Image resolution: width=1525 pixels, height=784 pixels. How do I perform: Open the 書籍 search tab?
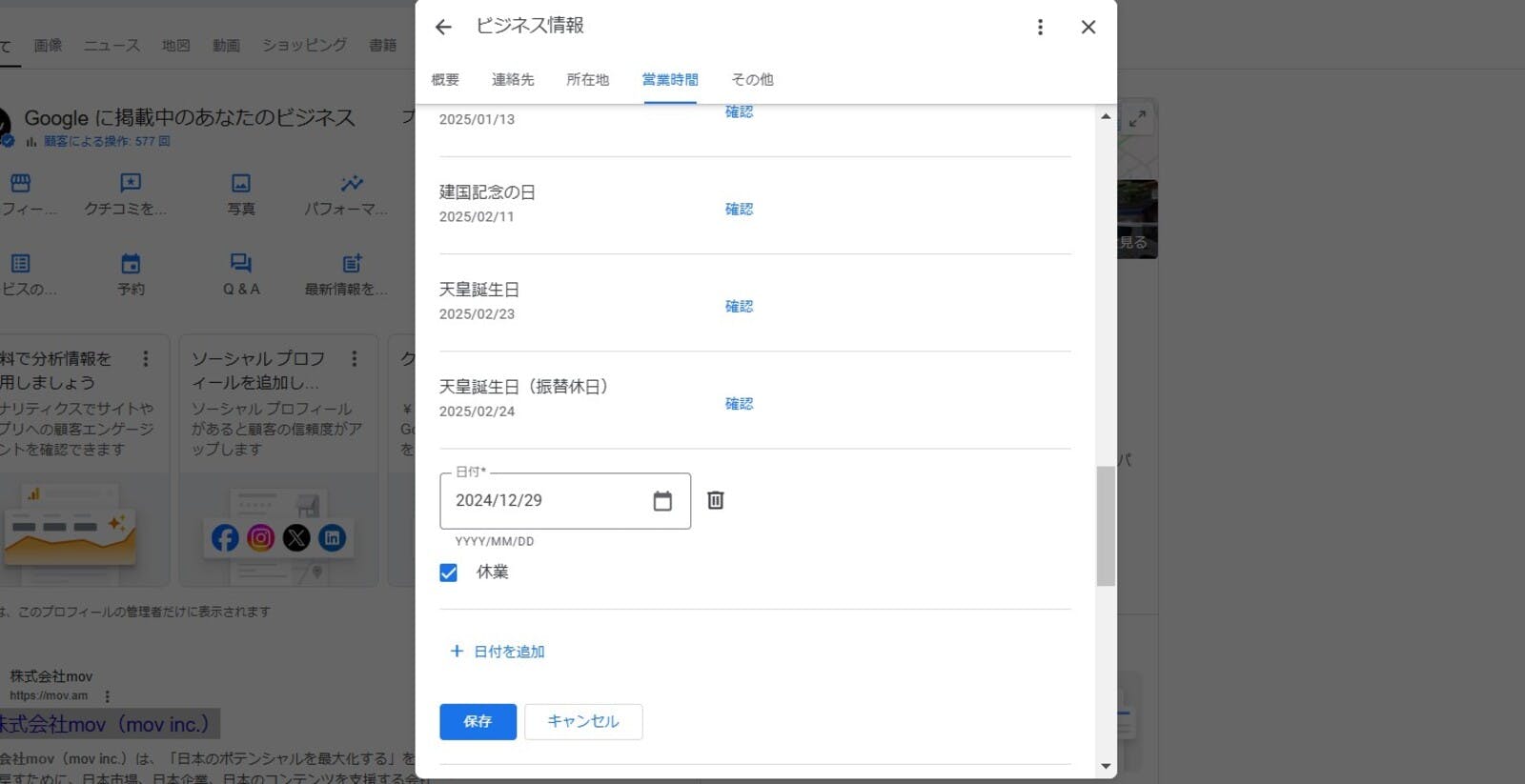(x=382, y=45)
